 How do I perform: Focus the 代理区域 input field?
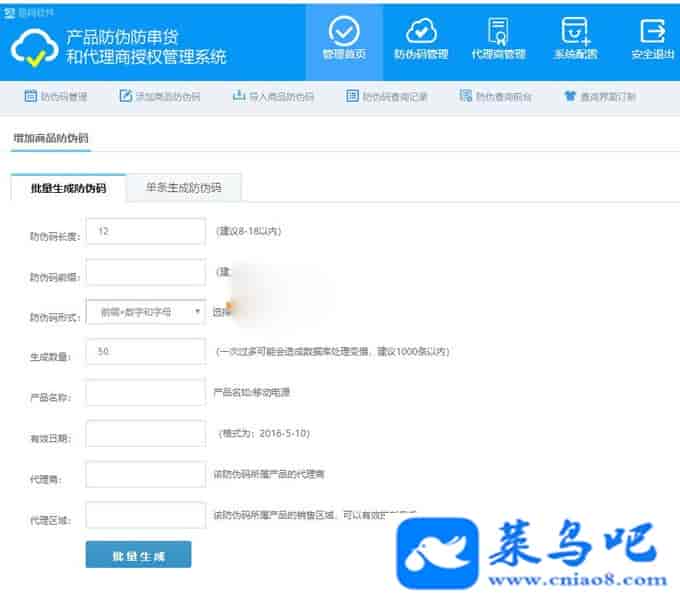(x=146, y=515)
